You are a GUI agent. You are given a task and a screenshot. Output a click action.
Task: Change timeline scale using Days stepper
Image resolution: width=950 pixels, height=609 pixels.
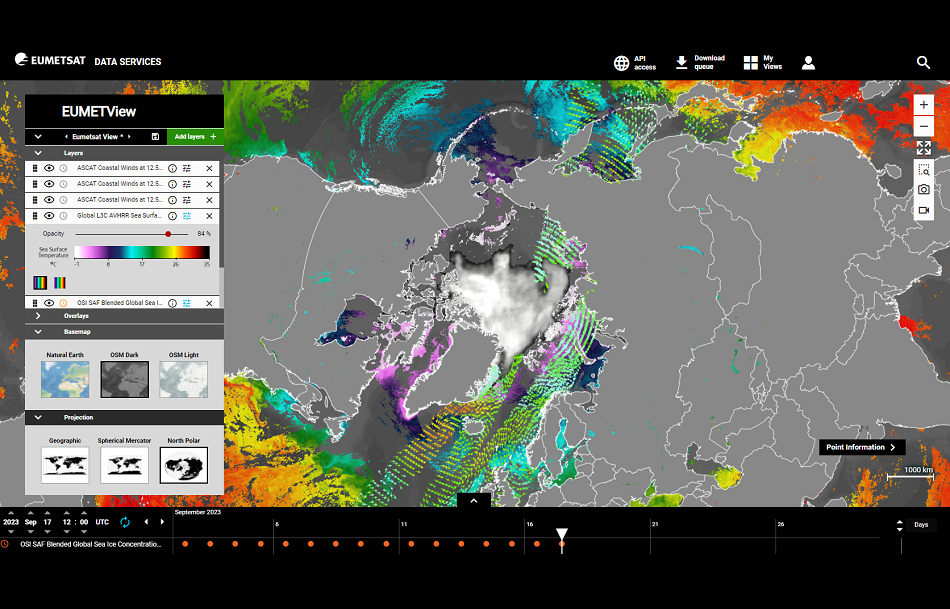tap(900, 525)
